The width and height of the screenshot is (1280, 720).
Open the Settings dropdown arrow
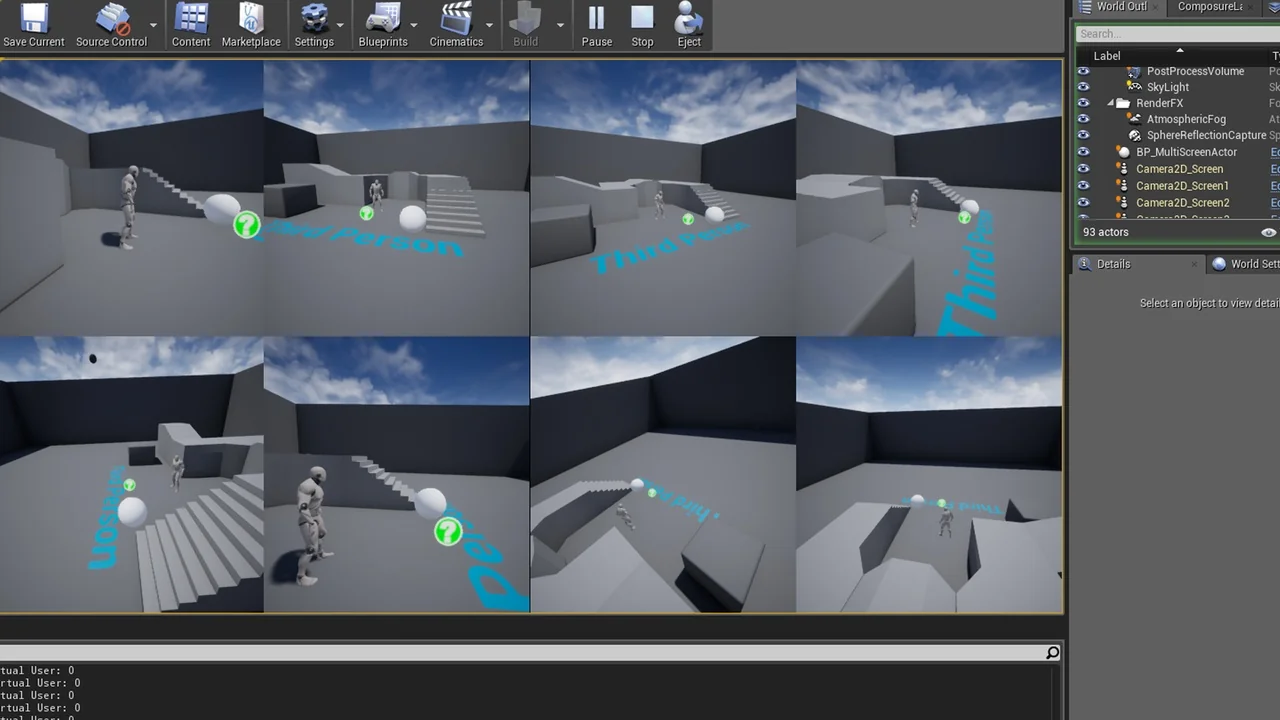[x=340, y=25]
